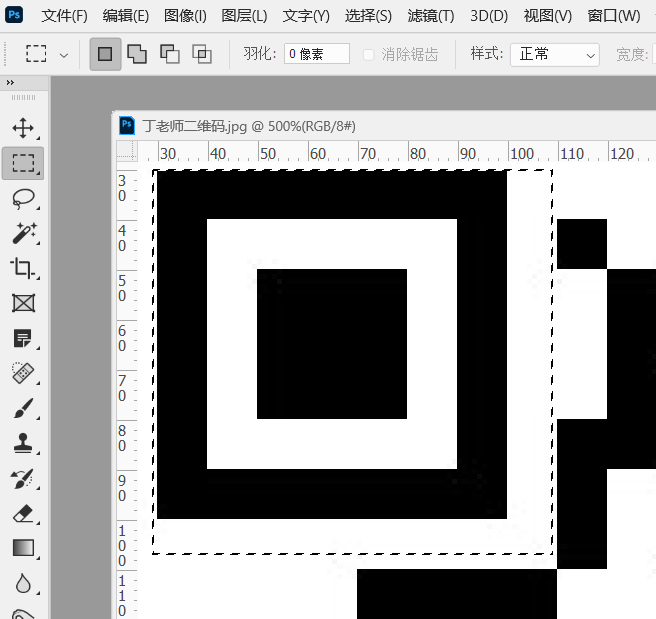This screenshot has height=619, width=656.
Task: Toggle the anti-alias checkbox
Action: 369,55
